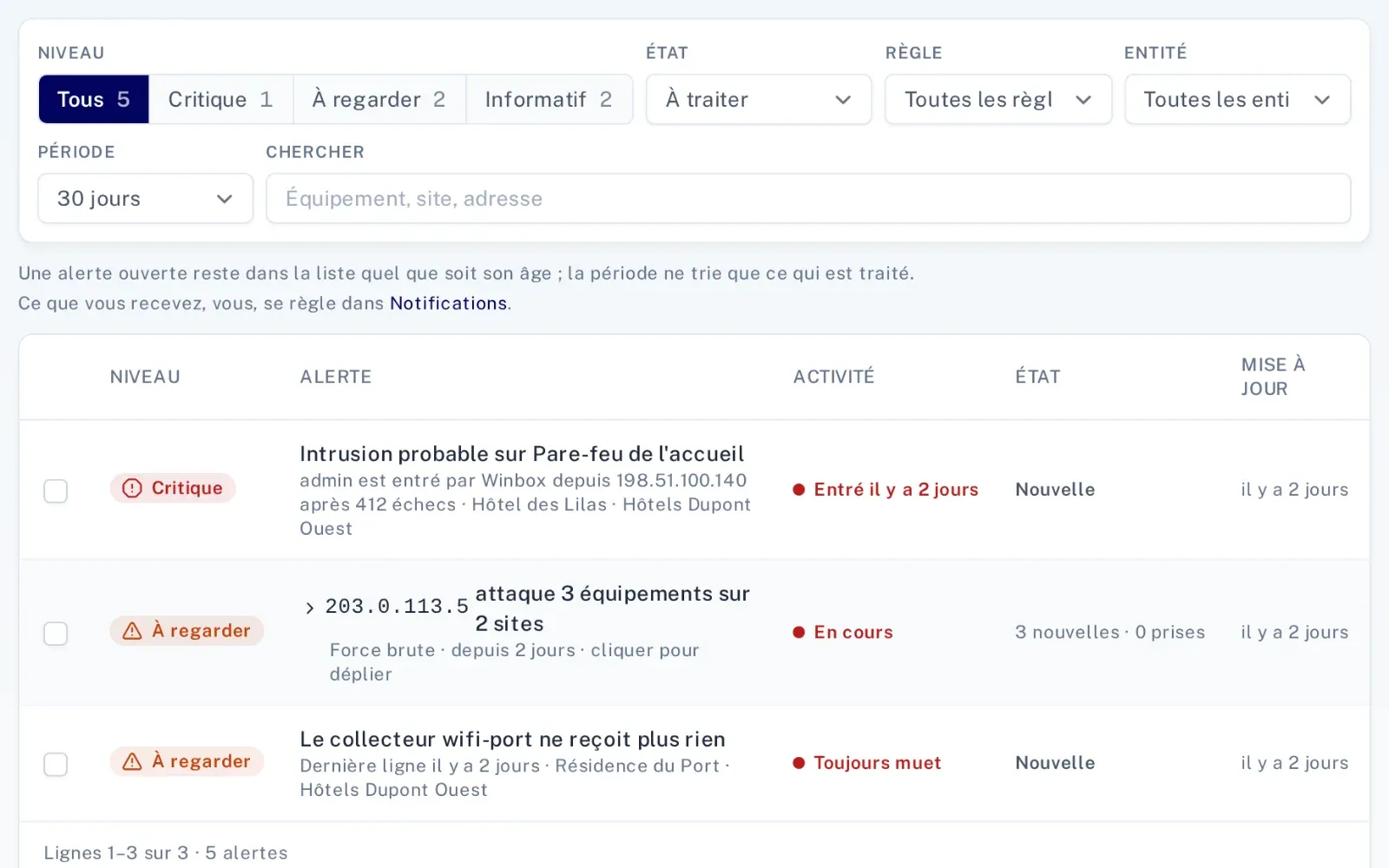Screen dimensions: 1389x868
Task: Click the ÉTAT column header in the table
Action: pyautogui.click(x=1038, y=377)
